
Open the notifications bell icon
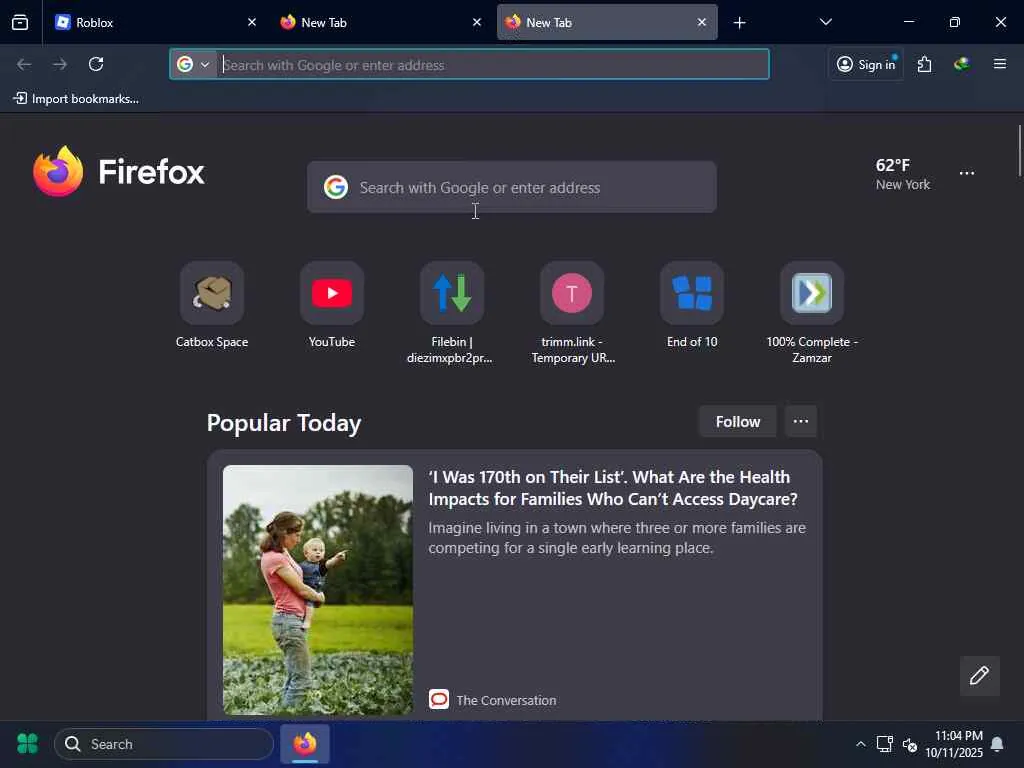pyautogui.click(x=997, y=744)
